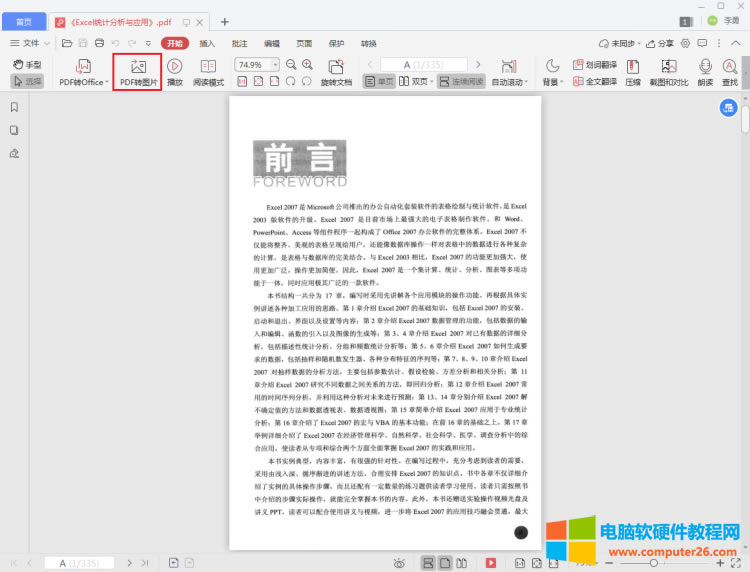
Task: Start slideshow with 播放 icon
Action: point(175,72)
